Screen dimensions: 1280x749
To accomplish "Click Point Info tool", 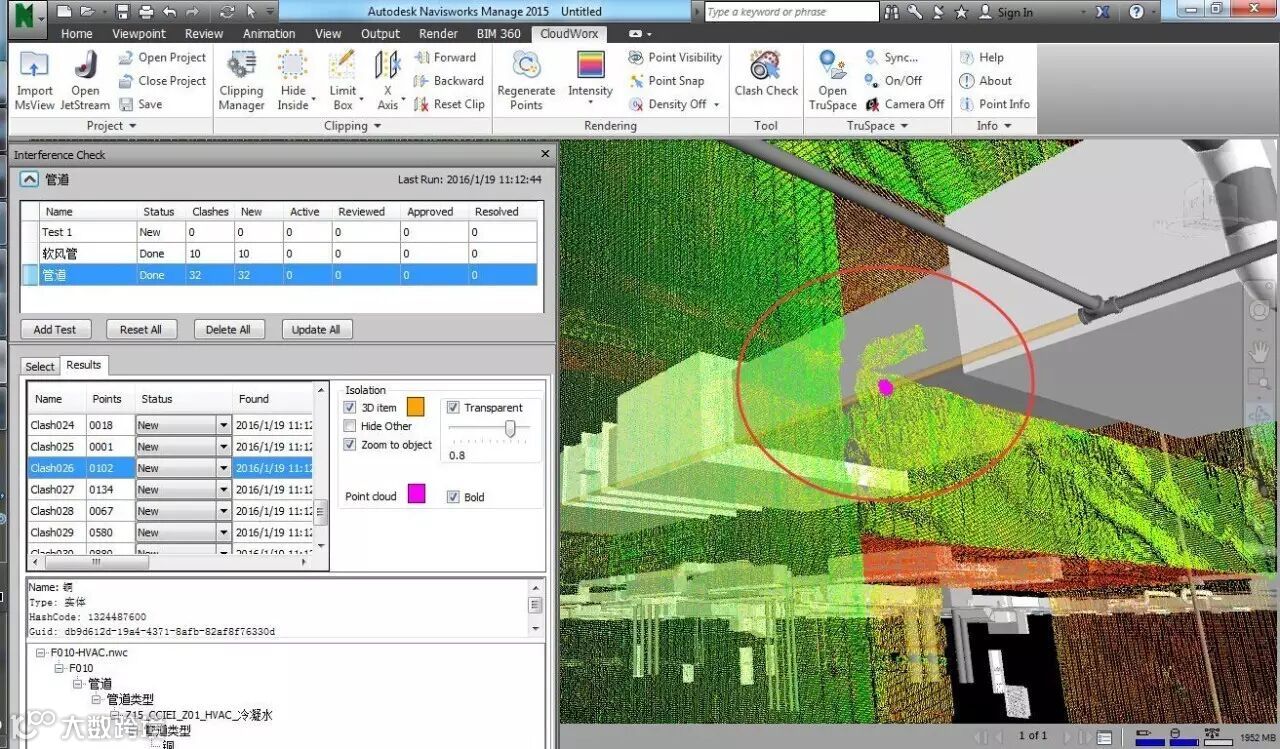I will click(994, 104).
